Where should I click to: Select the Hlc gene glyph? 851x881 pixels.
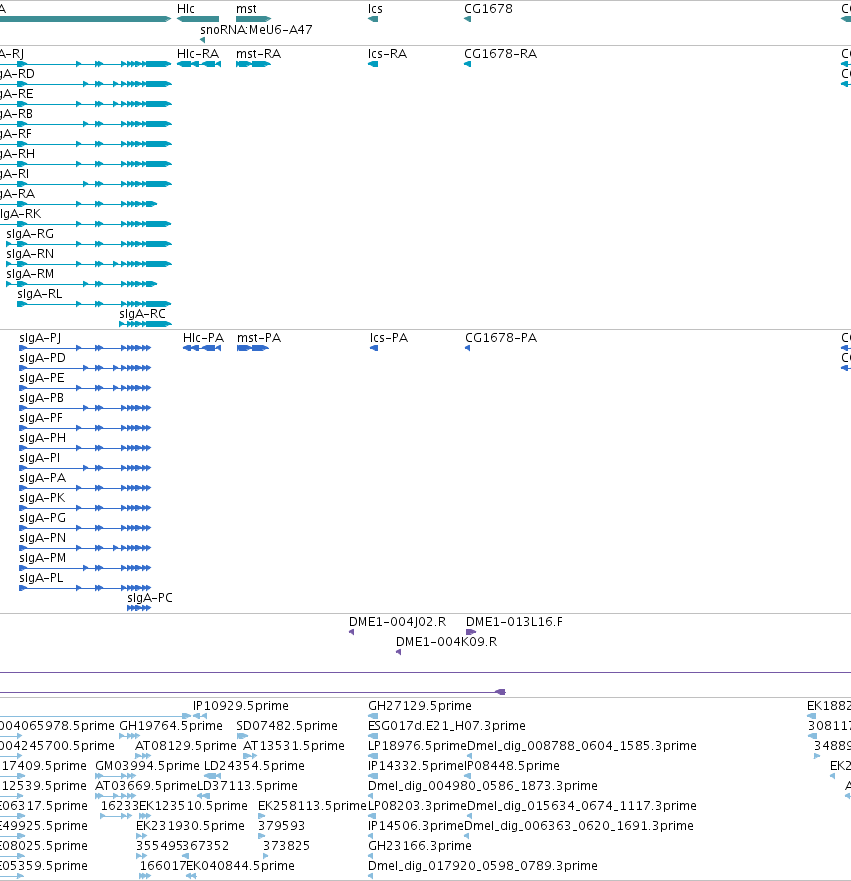[198, 19]
